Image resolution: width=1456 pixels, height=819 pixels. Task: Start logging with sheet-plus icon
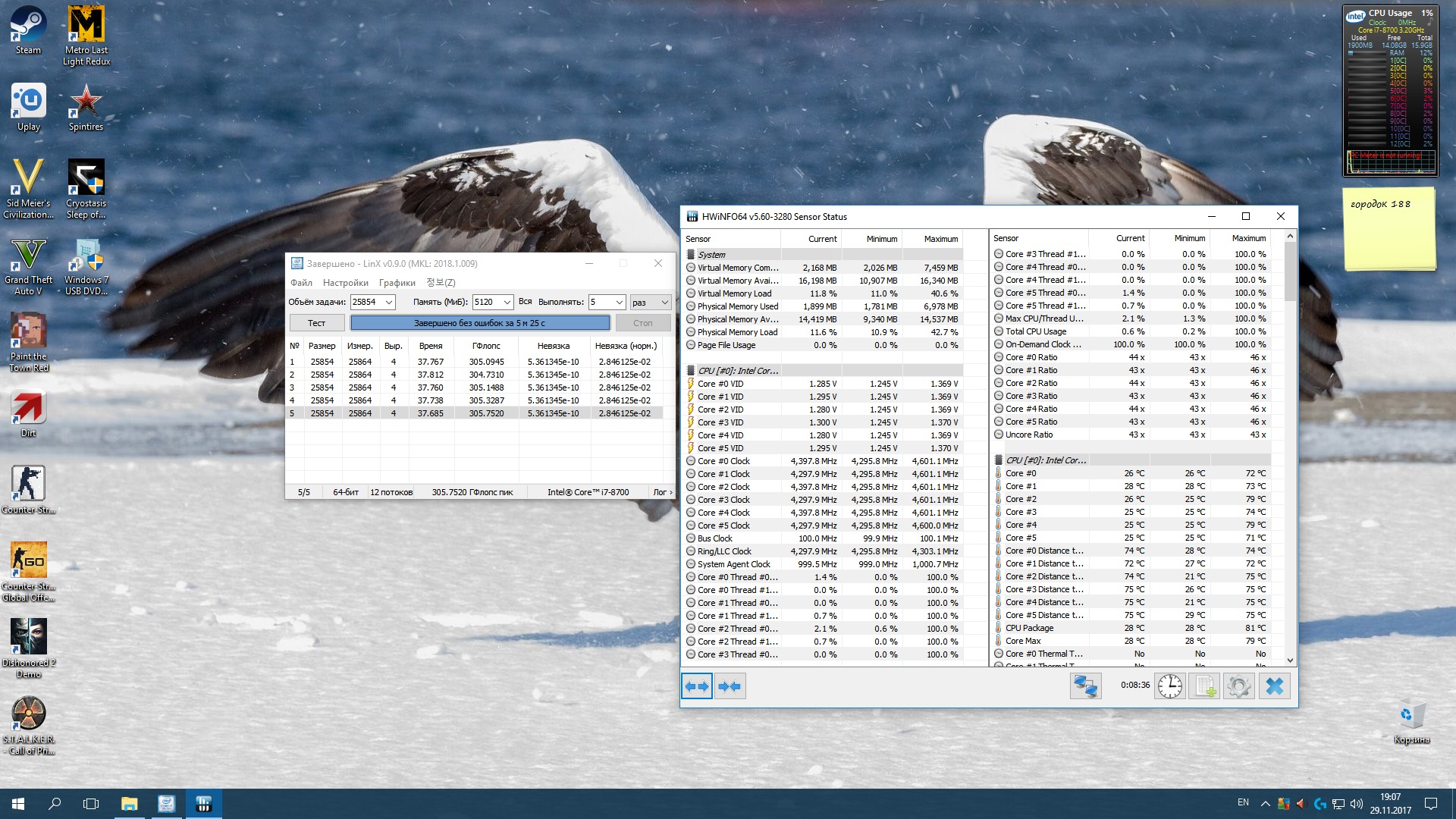point(1204,686)
